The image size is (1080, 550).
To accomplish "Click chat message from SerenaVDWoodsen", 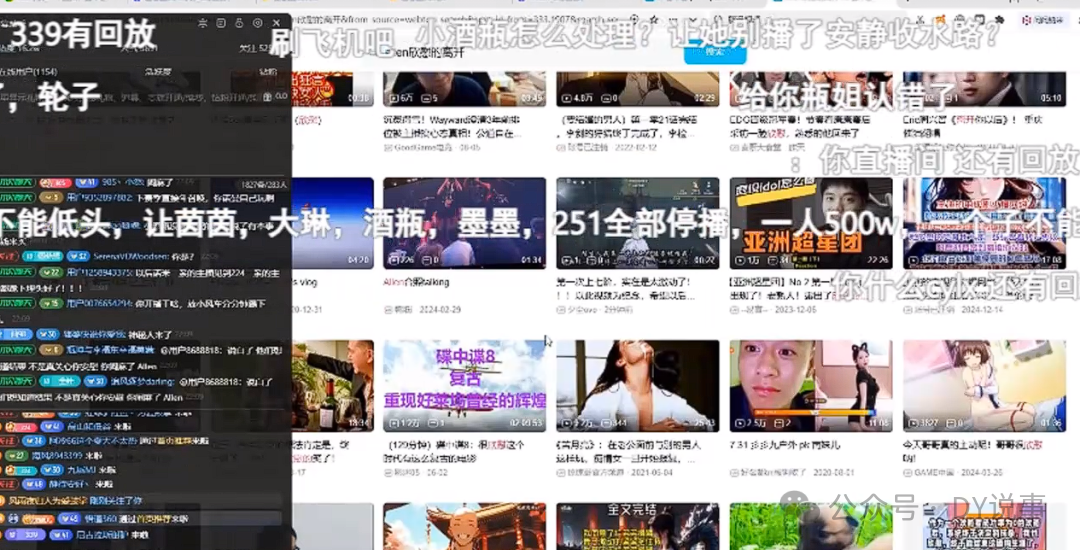I will point(143,257).
